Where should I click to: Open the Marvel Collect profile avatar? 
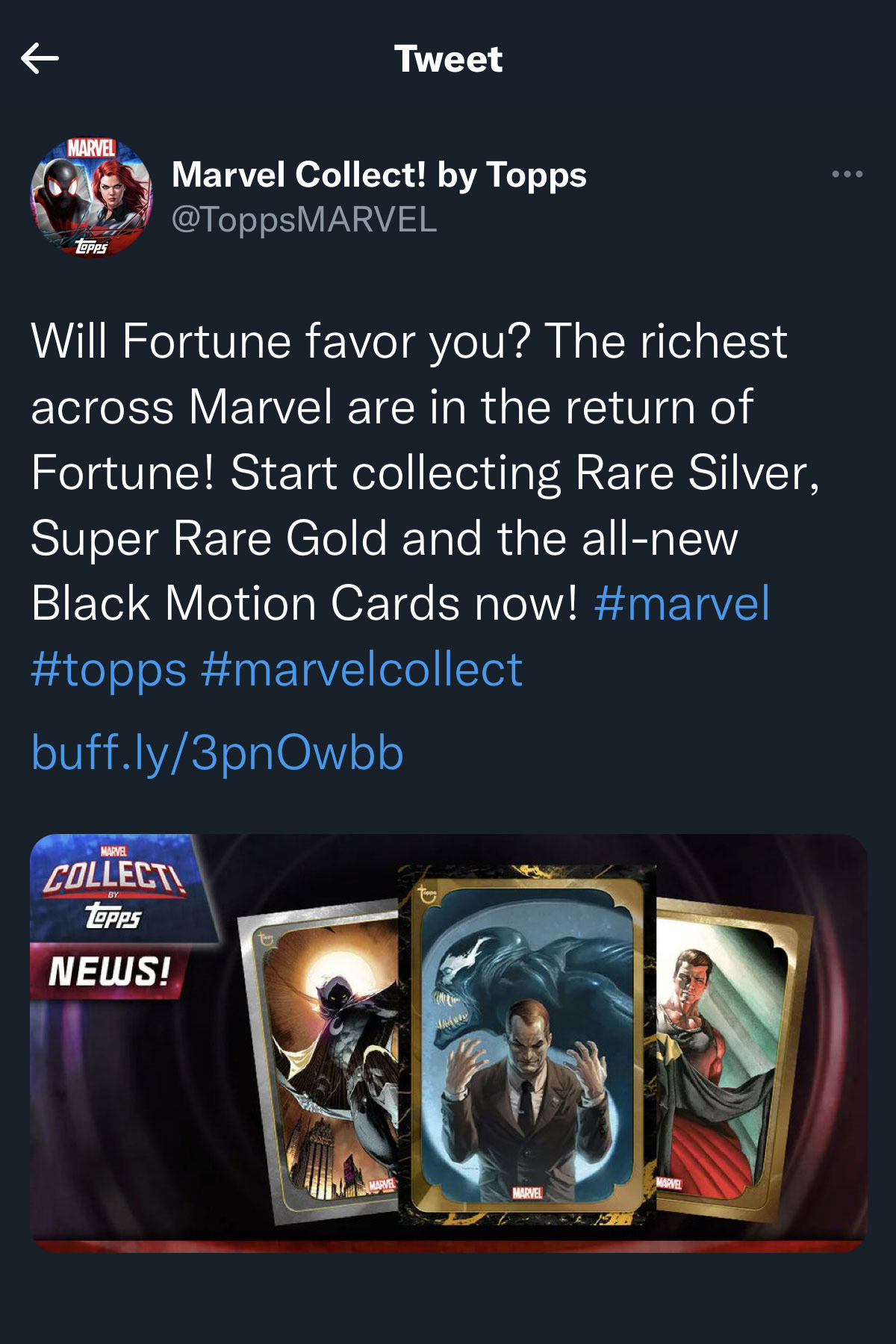point(90,198)
